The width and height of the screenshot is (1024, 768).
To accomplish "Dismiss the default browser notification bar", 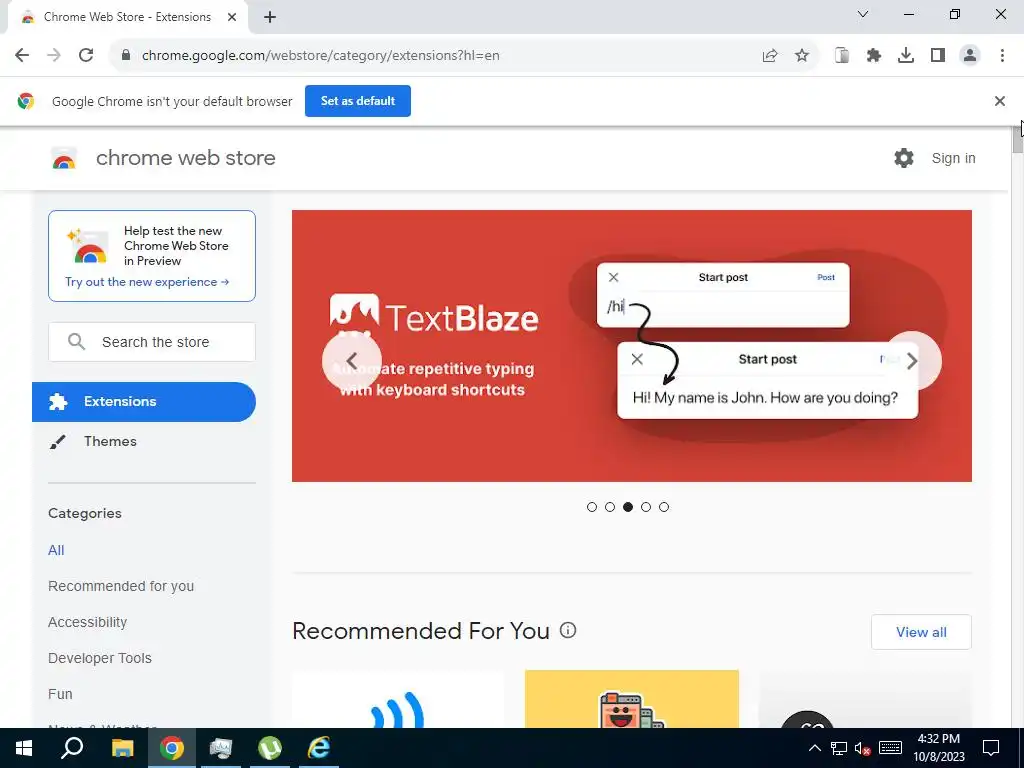I will (999, 101).
